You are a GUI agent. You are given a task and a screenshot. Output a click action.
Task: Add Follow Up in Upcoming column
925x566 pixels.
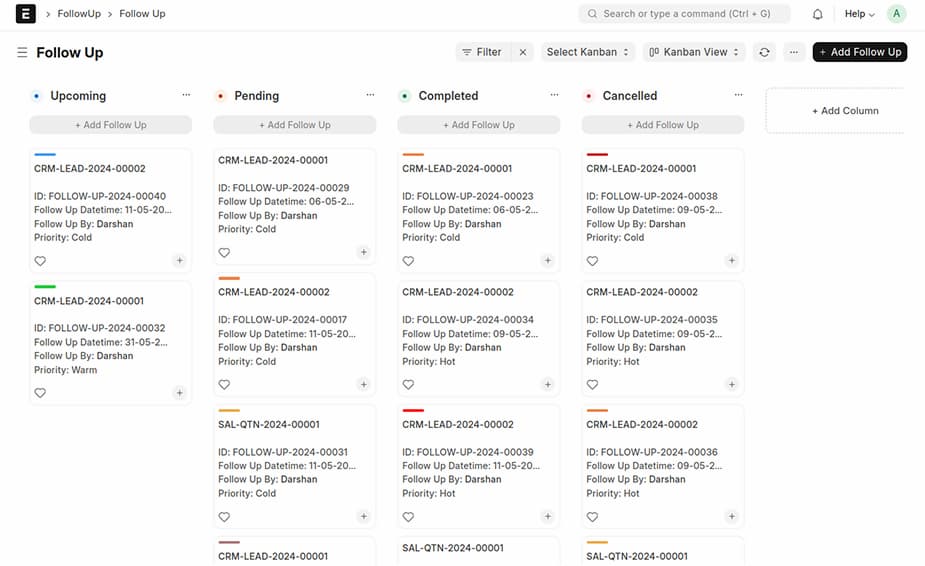(110, 125)
